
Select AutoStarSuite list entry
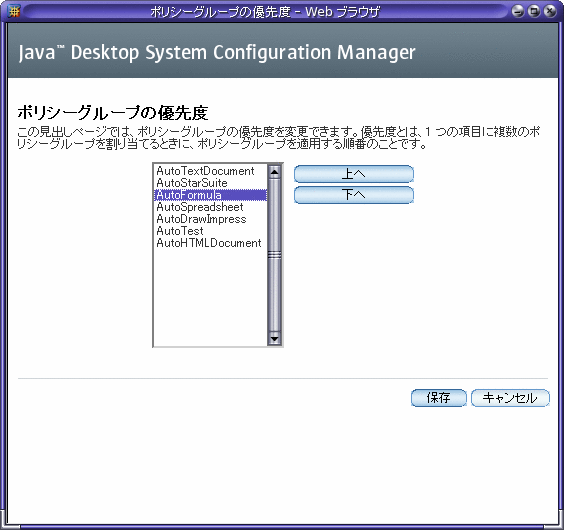pos(210,183)
